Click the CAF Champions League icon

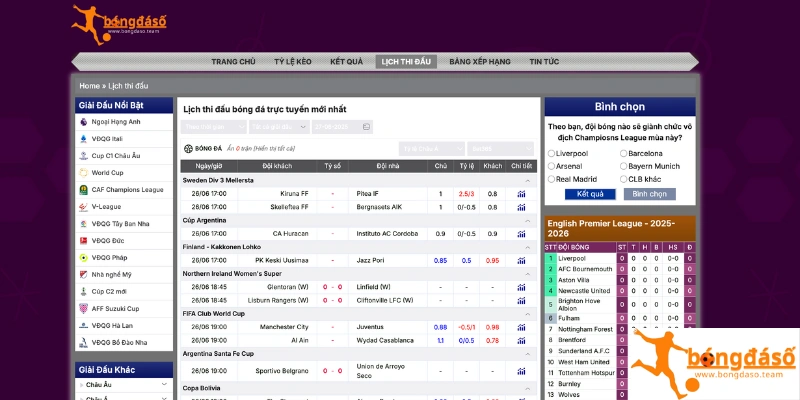tap(82, 190)
